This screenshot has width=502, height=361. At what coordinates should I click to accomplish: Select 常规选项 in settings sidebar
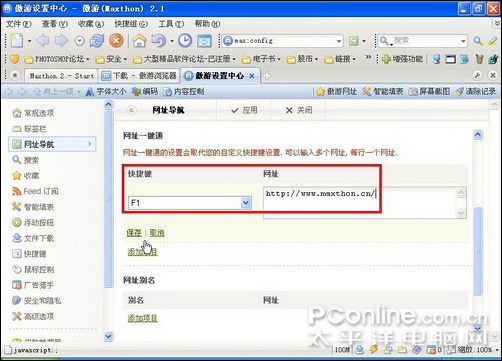coord(33,113)
